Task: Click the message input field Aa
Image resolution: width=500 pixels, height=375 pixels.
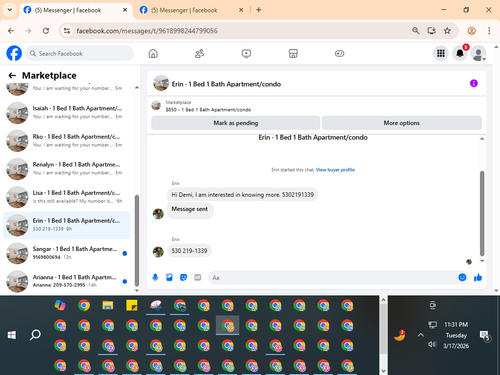Action: (x=333, y=277)
